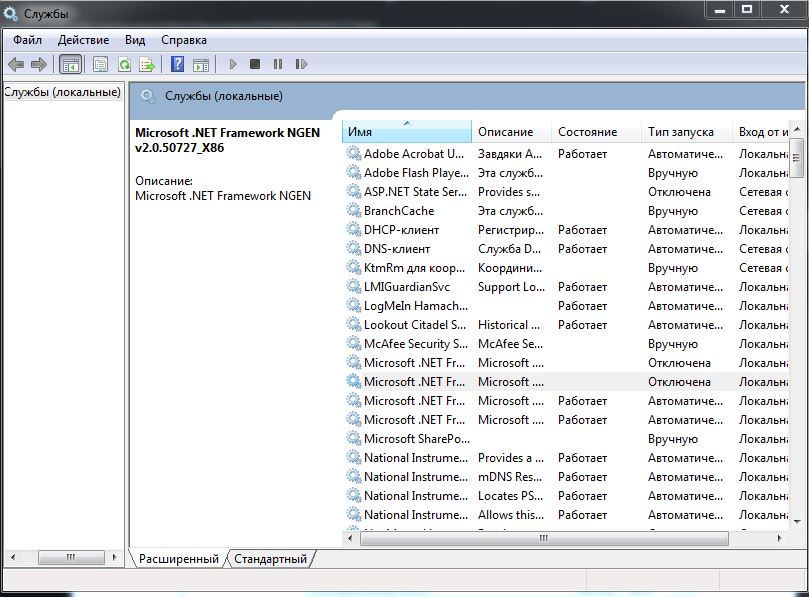The width and height of the screenshot is (809, 597).
Task: Toggle the show/hide console tree icon
Action: 71,64
